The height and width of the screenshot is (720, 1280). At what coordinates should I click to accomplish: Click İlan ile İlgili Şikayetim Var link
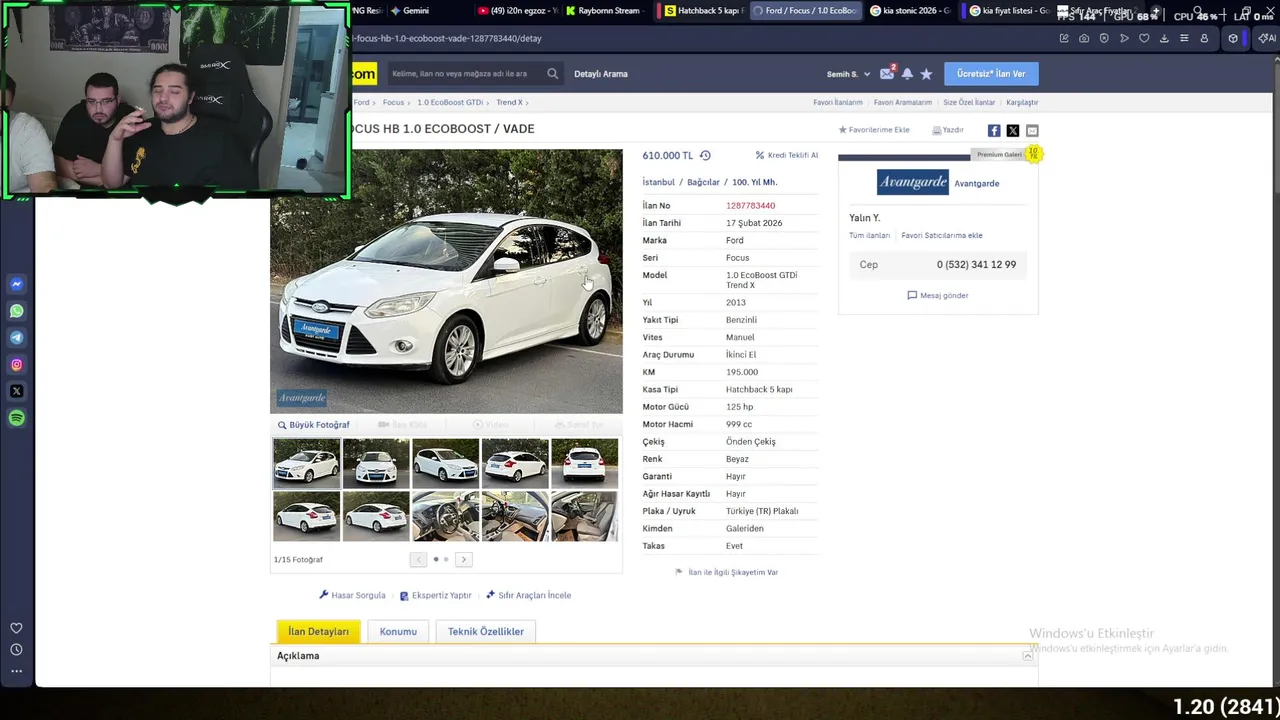click(727, 573)
